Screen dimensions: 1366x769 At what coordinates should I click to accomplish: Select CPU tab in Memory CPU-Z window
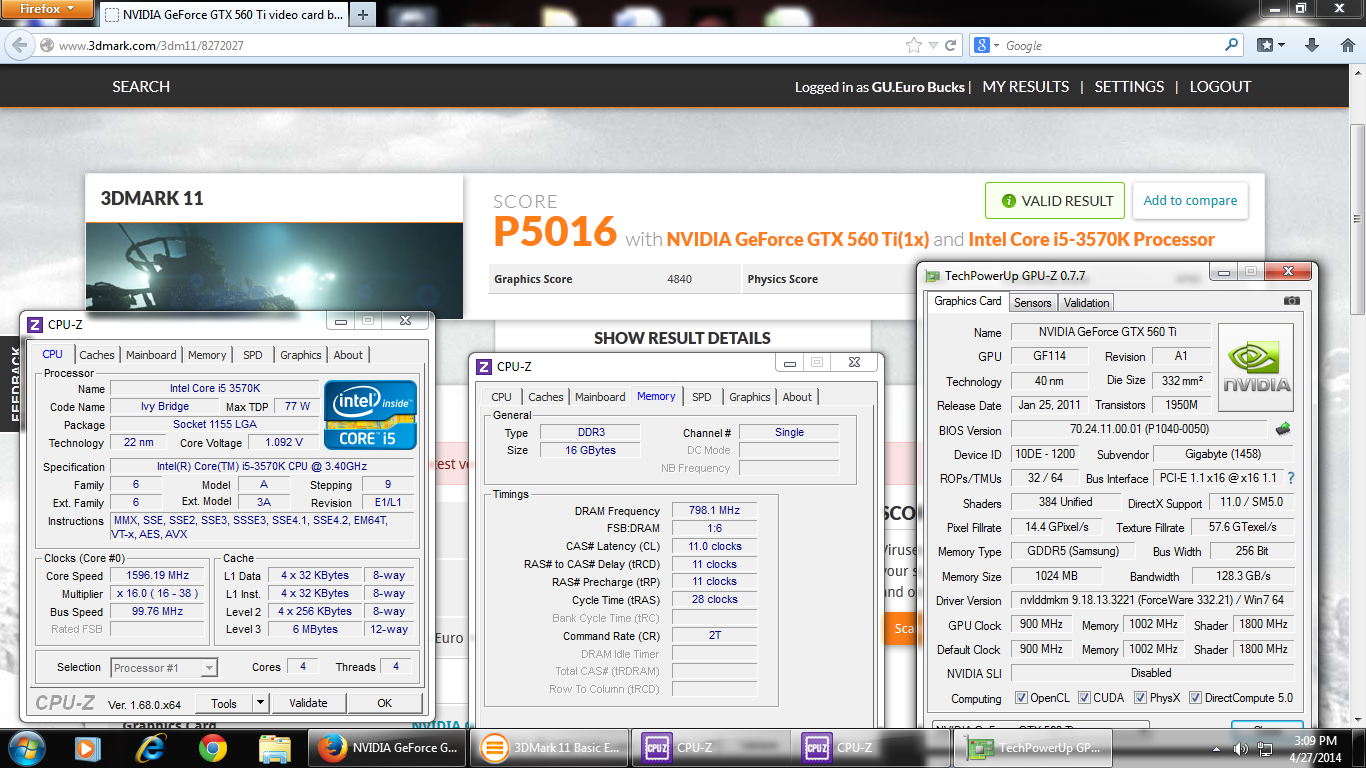click(x=502, y=397)
